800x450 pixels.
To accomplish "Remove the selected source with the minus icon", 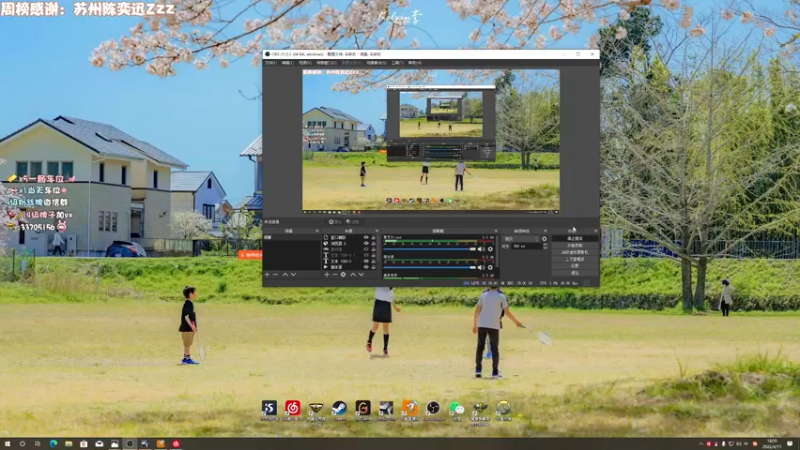I will (x=335, y=274).
